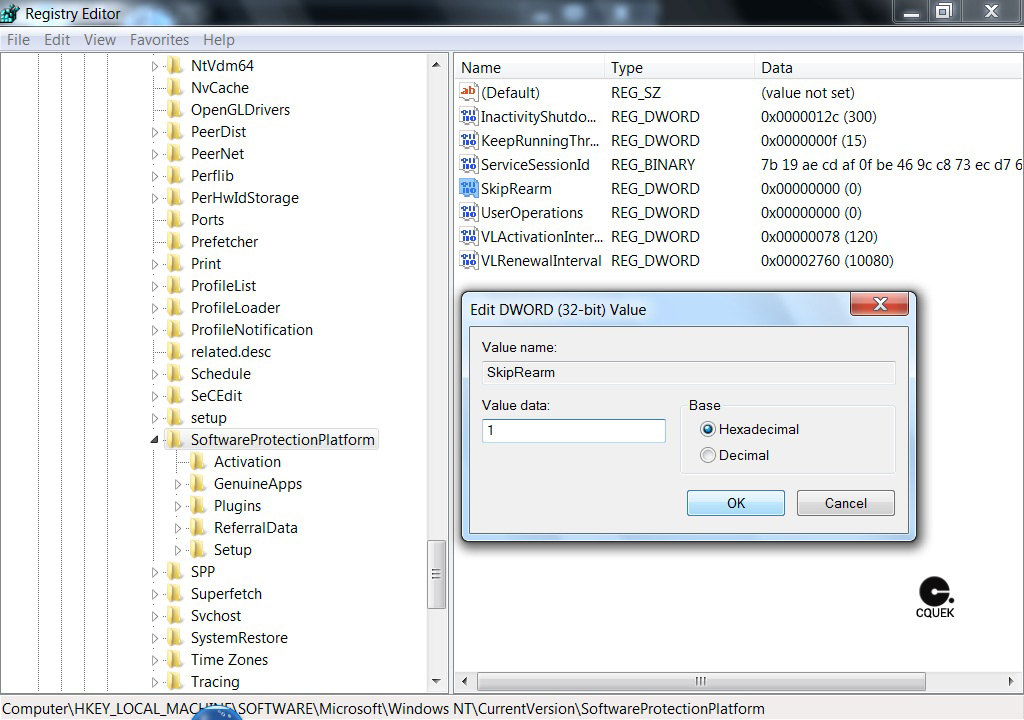The width and height of the screenshot is (1024, 720).
Task: Click the Time Zones folder icon
Action: coord(175,659)
